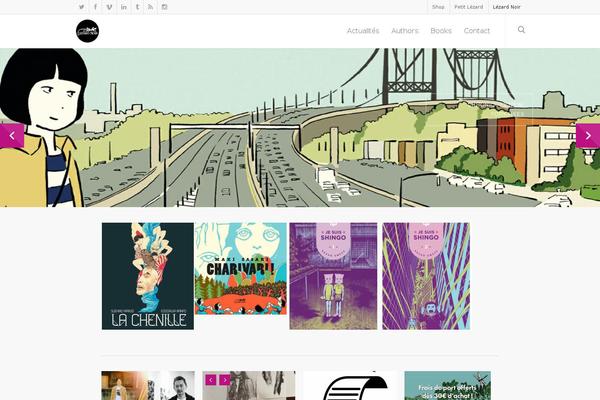Open the Authors menu
This screenshot has width=600, height=400.
tap(405, 31)
